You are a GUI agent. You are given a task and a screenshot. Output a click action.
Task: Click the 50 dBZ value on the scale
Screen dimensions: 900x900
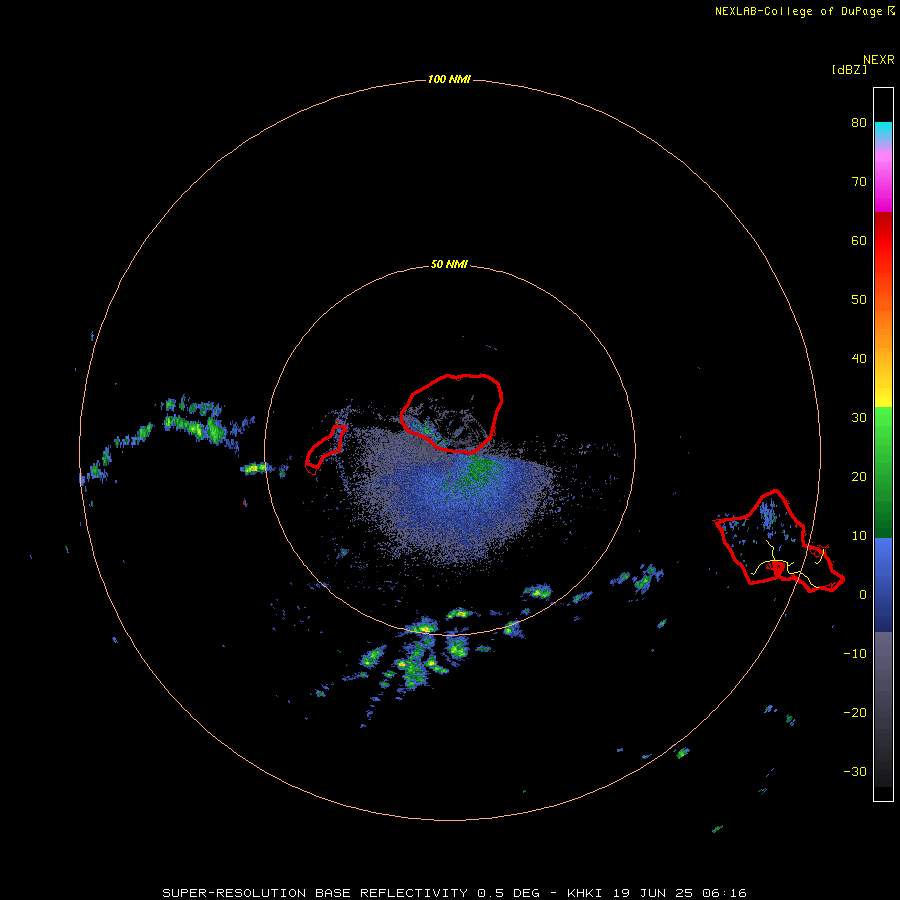pos(859,300)
